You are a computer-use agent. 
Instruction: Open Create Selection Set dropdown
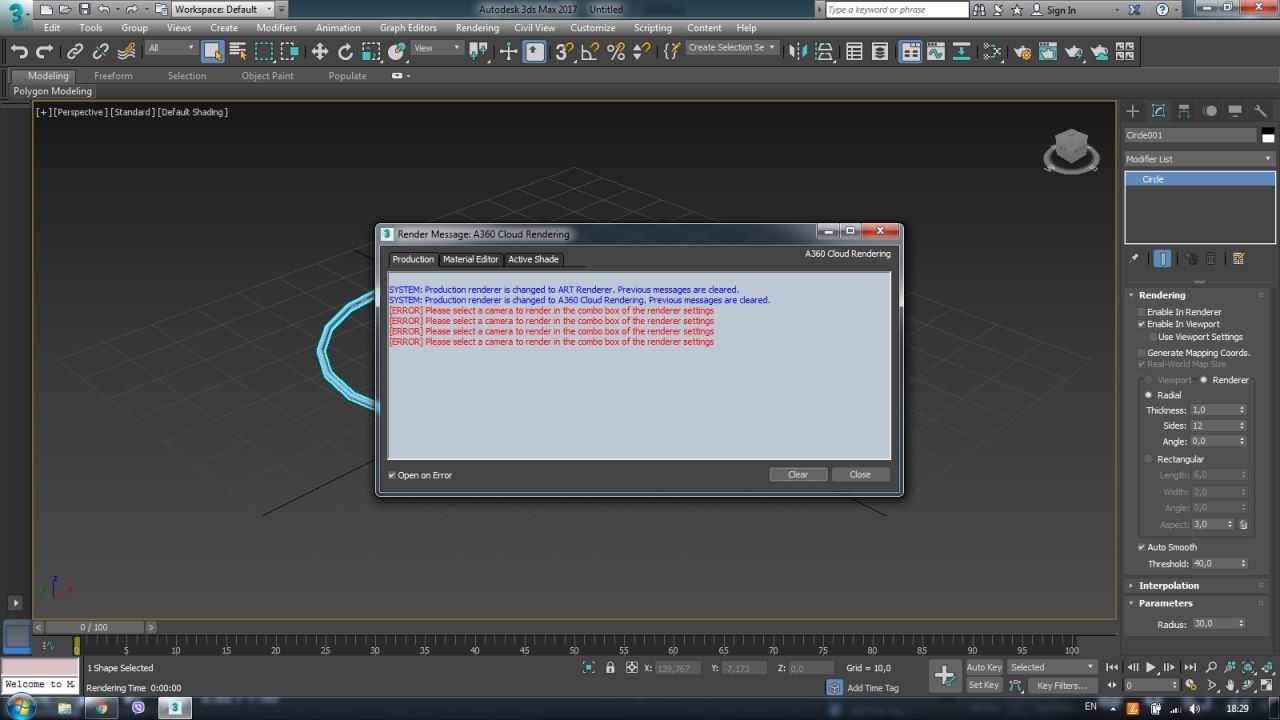click(733, 48)
